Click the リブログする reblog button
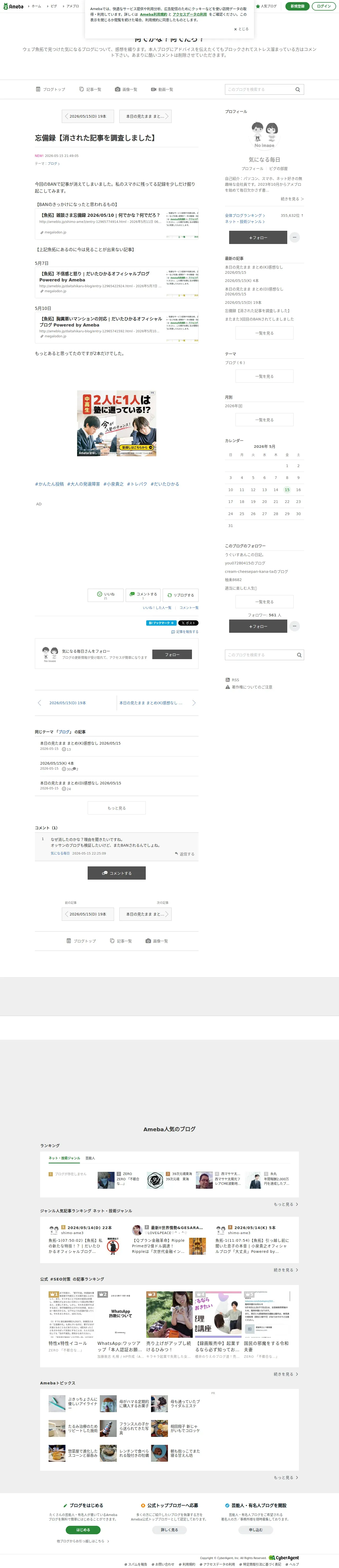Viewport: 339px width, 1568px height. click(181, 595)
